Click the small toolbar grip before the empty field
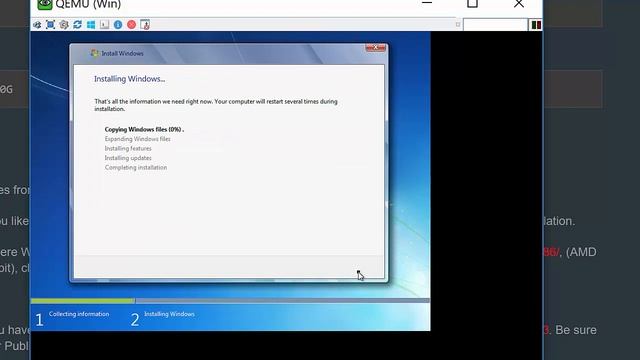The image size is (640, 360). 458,25
